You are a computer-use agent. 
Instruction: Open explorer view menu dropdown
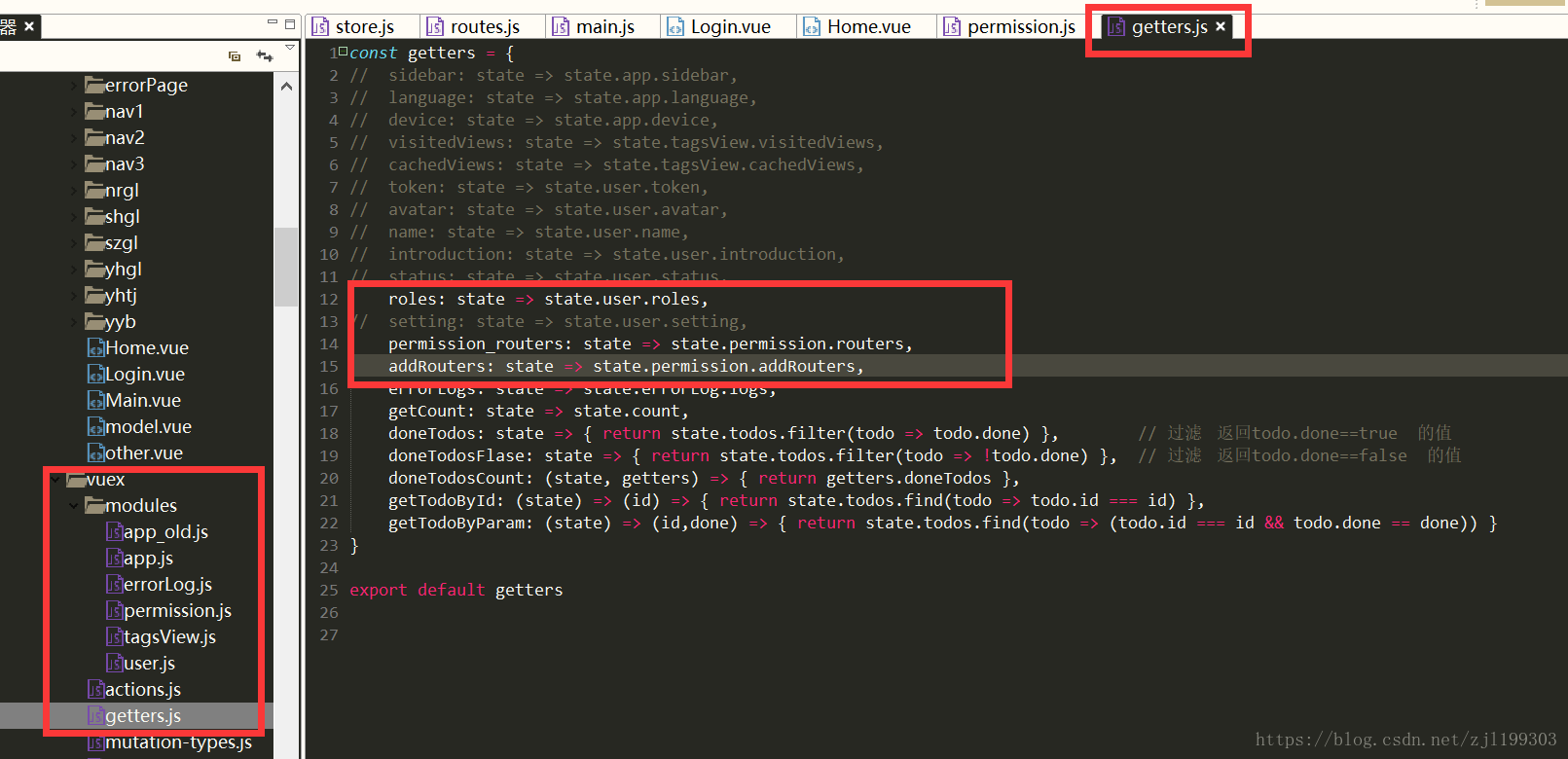(290, 47)
